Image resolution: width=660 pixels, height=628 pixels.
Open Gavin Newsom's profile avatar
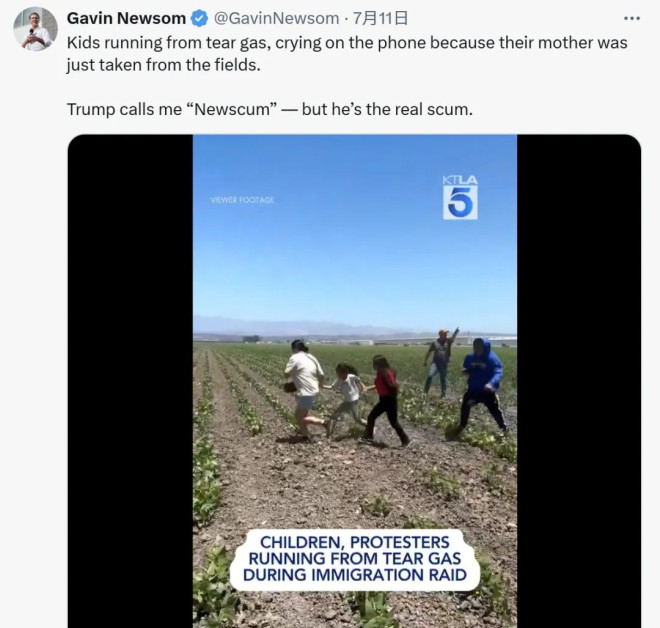click(x=35, y=29)
